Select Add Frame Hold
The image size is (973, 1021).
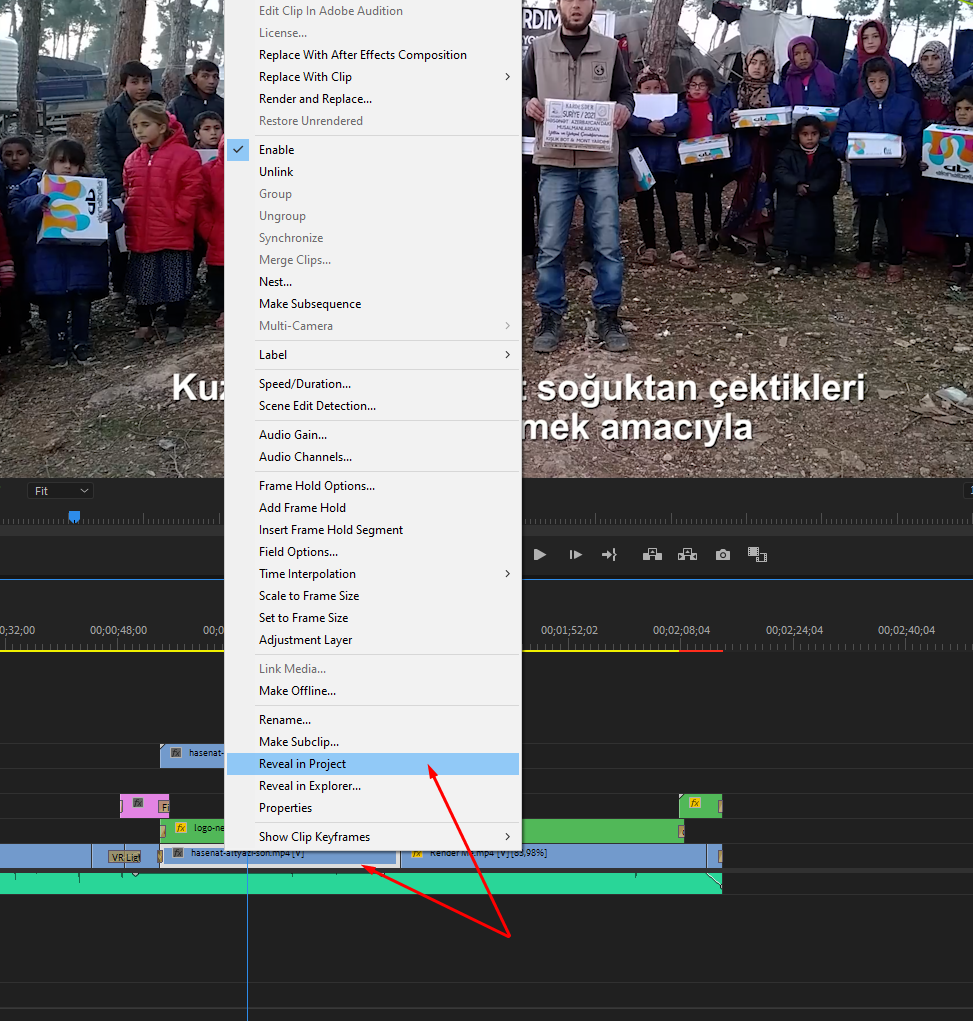373,508
